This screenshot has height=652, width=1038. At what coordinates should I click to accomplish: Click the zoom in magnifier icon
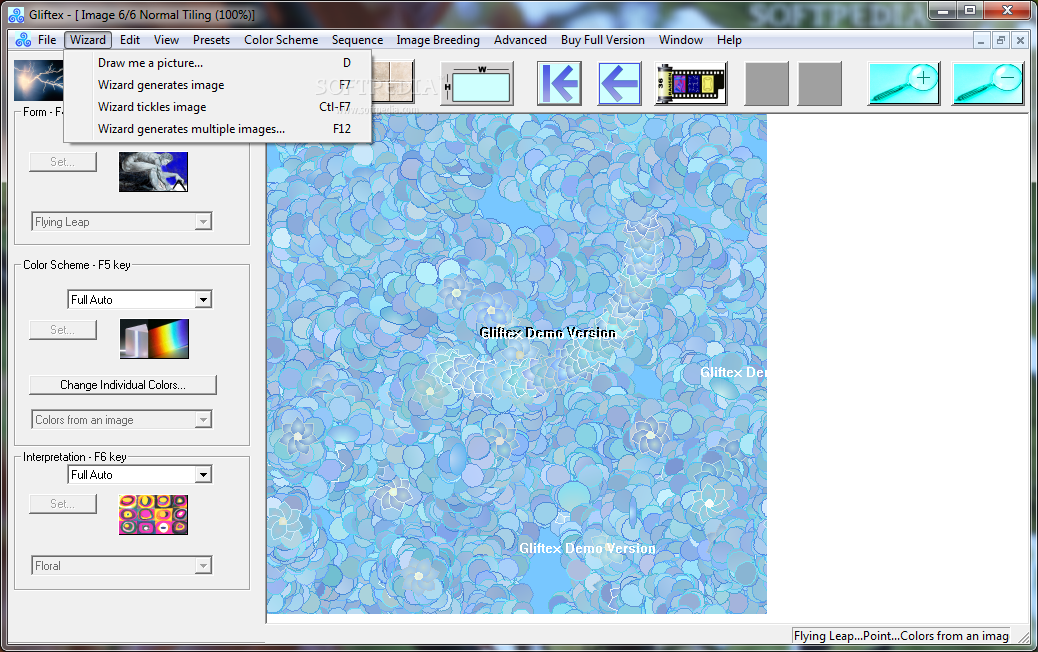904,83
